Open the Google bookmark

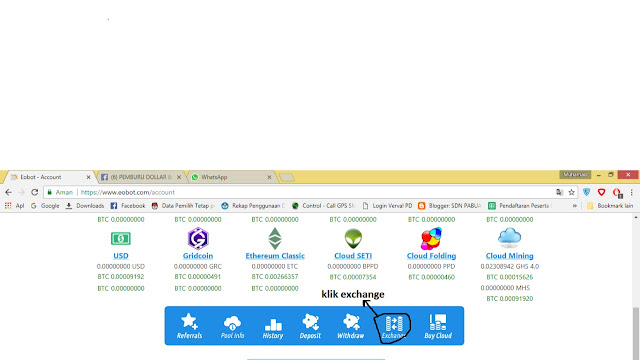tap(45, 206)
